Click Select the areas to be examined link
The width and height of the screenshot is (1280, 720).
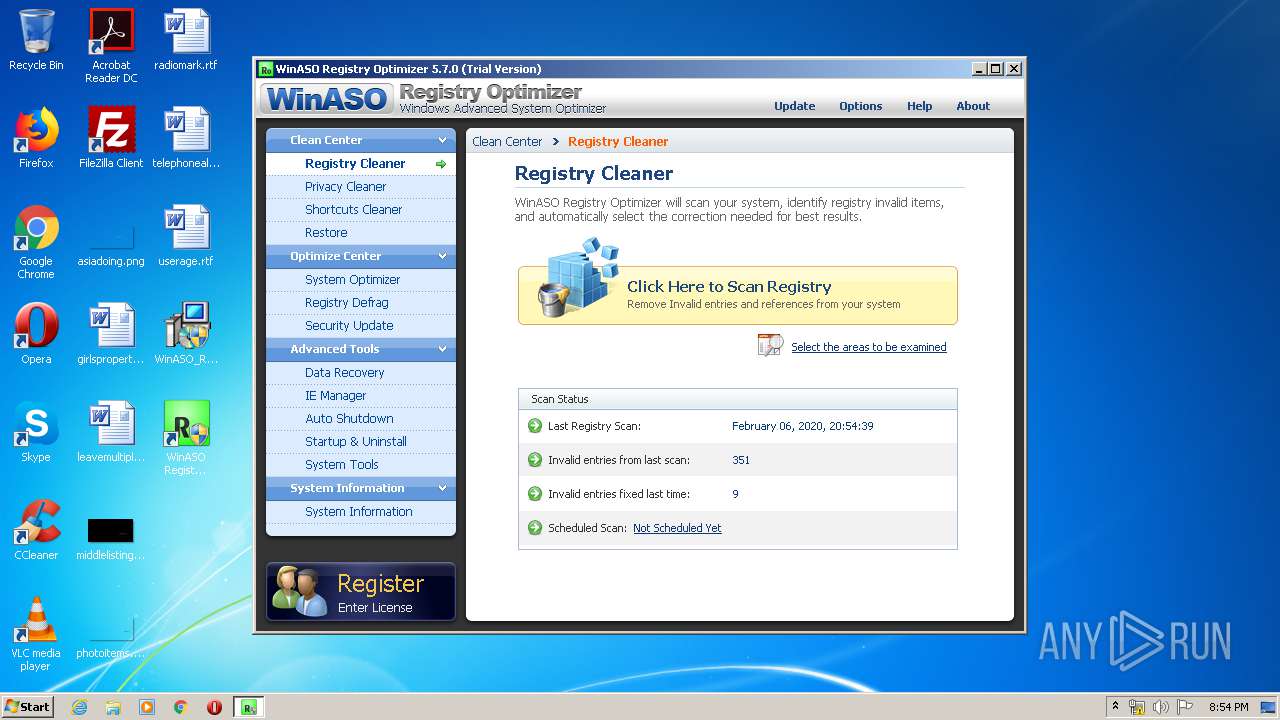868,347
